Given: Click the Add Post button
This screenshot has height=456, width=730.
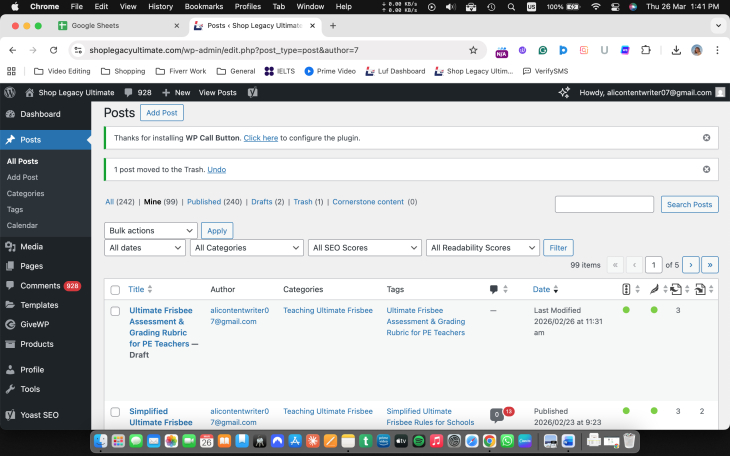Looking at the screenshot, I should (x=163, y=113).
